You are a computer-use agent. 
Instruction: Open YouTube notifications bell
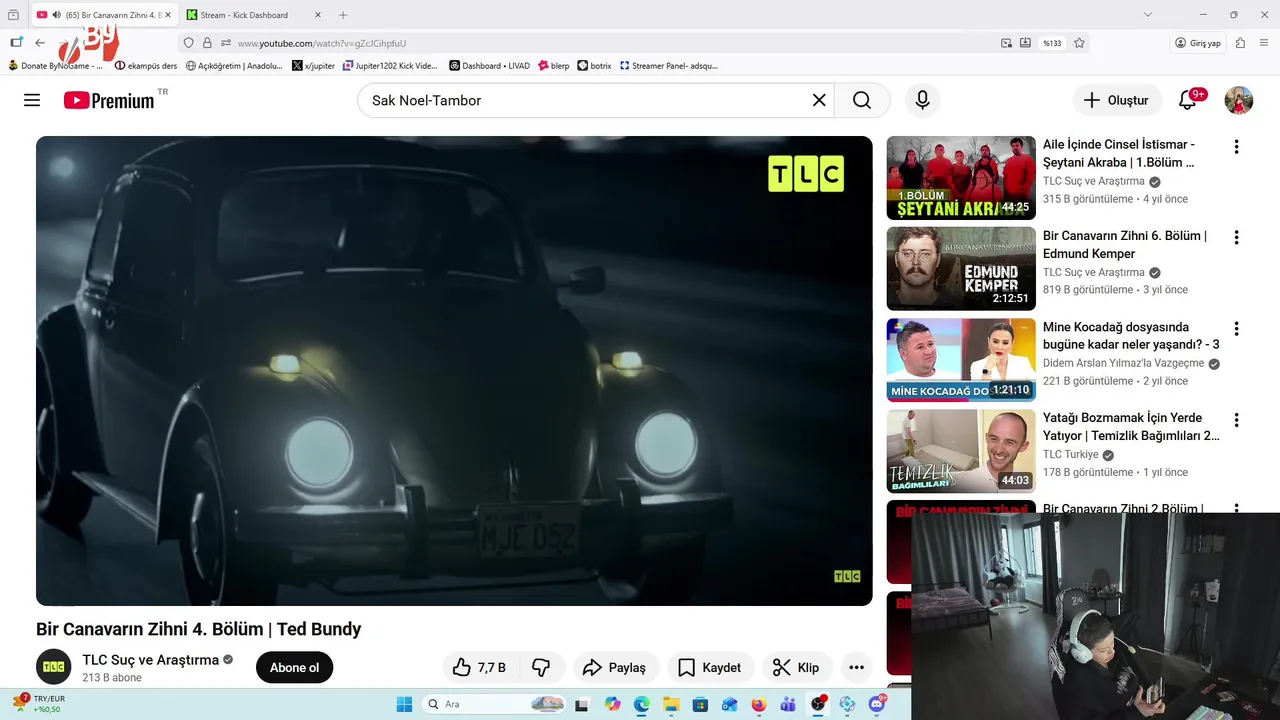click(1188, 100)
